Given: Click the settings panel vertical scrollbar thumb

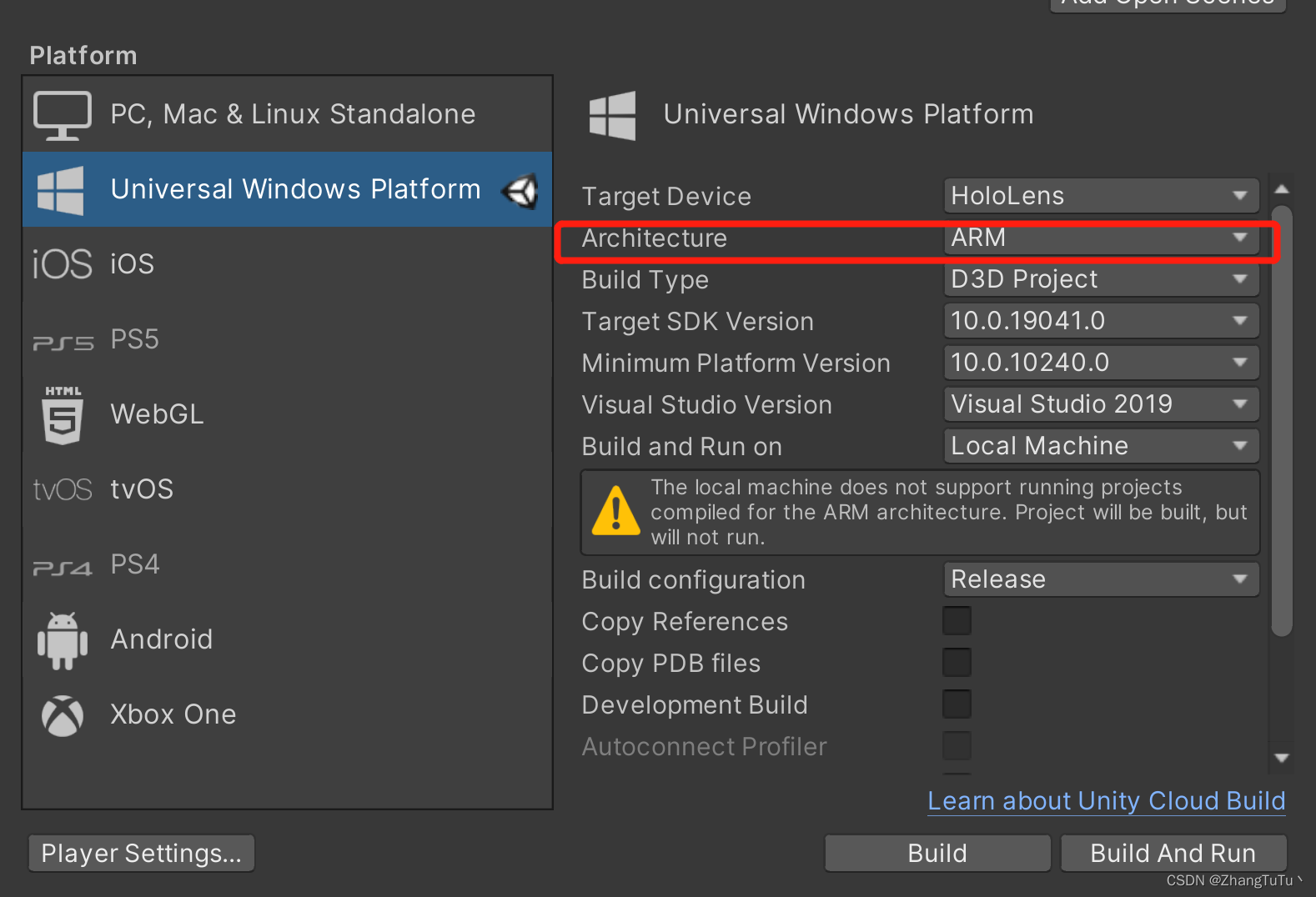Looking at the screenshot, I should 1282,421.
